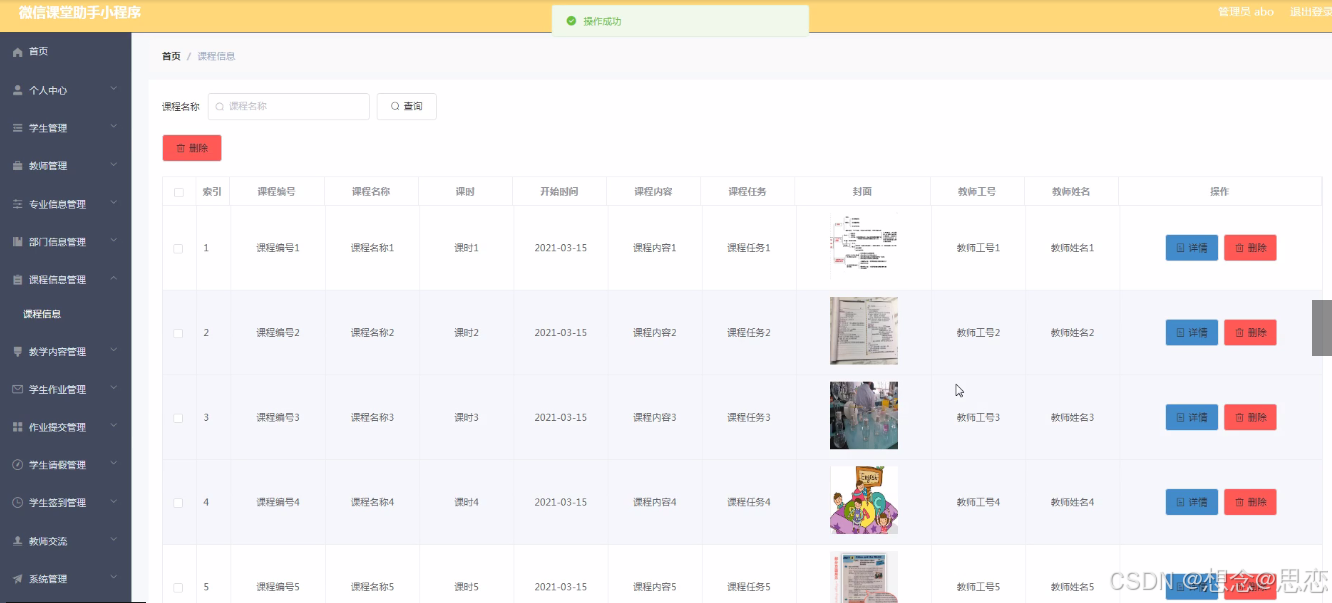
Task: Open cover thumbnail of row 课程编号3
Action: [x=864, y=415]
